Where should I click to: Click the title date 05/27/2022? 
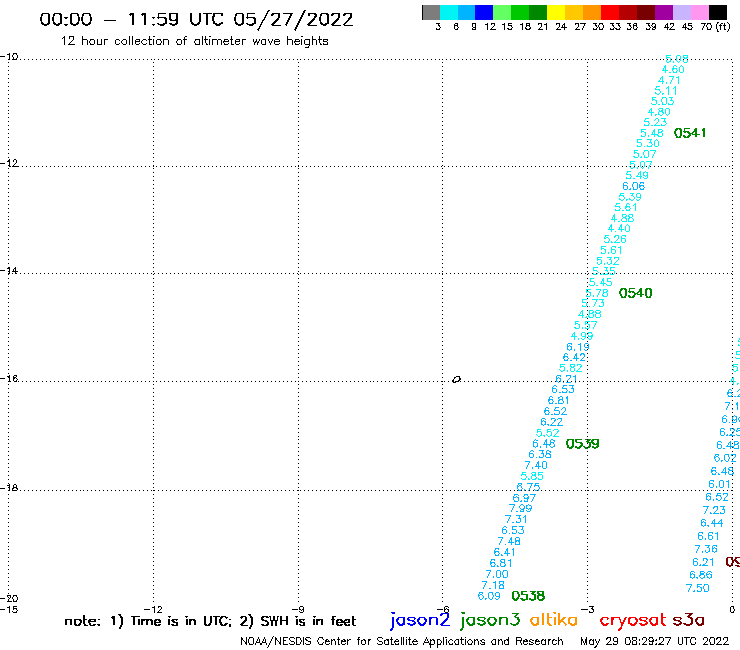tap(293, 20)
